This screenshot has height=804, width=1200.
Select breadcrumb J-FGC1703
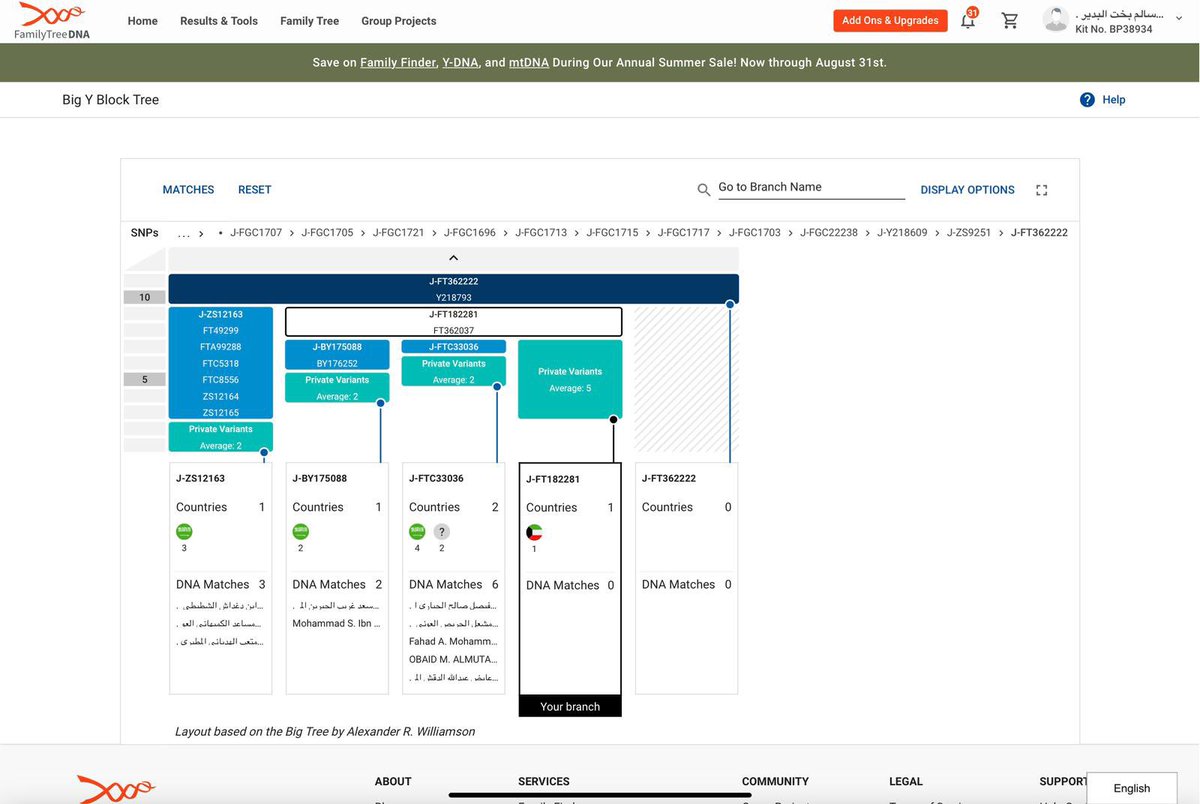pyautogui.click(x=755, y=233)
